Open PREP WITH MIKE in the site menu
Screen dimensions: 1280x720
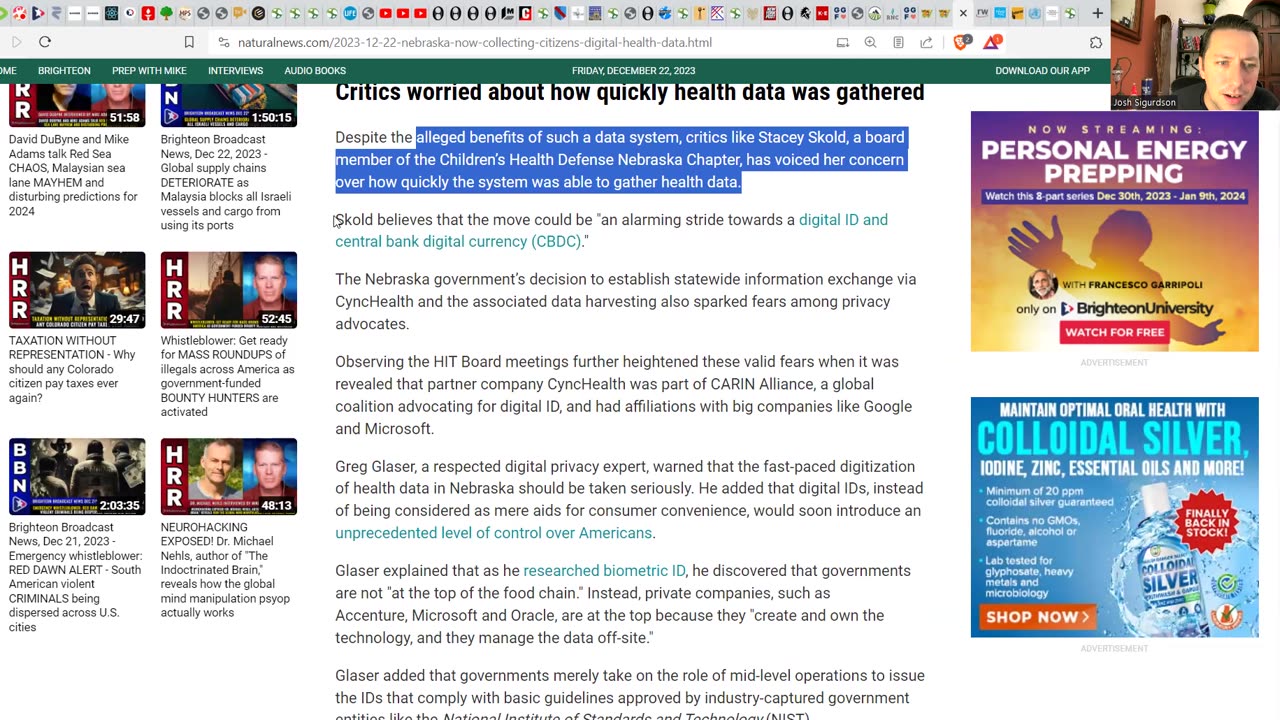[x=149, y=71]
